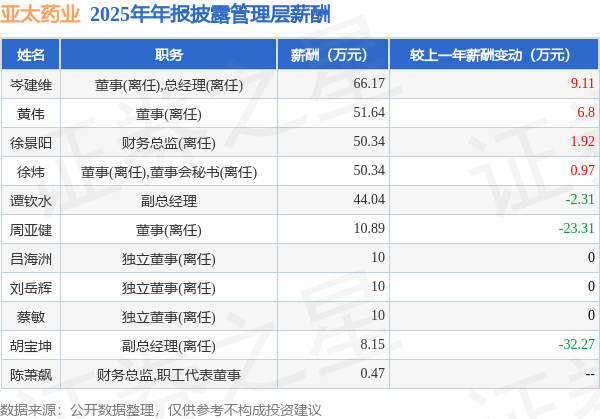Image resolution: width=600 pixels, height=419 pixels.
Task: Click the salary value 8.15
Action: 372,344
